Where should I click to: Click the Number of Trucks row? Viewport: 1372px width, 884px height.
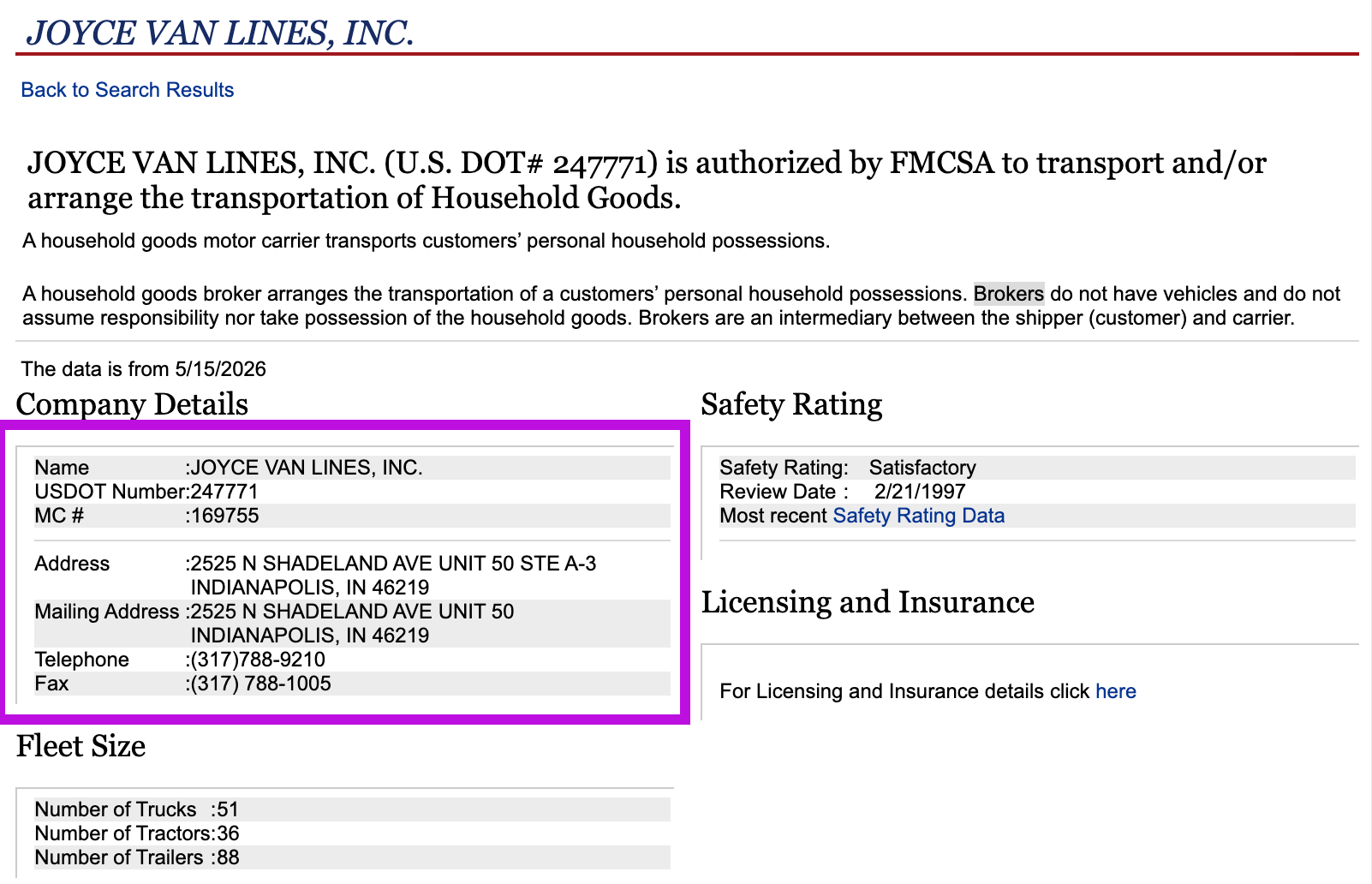(352, 809)
